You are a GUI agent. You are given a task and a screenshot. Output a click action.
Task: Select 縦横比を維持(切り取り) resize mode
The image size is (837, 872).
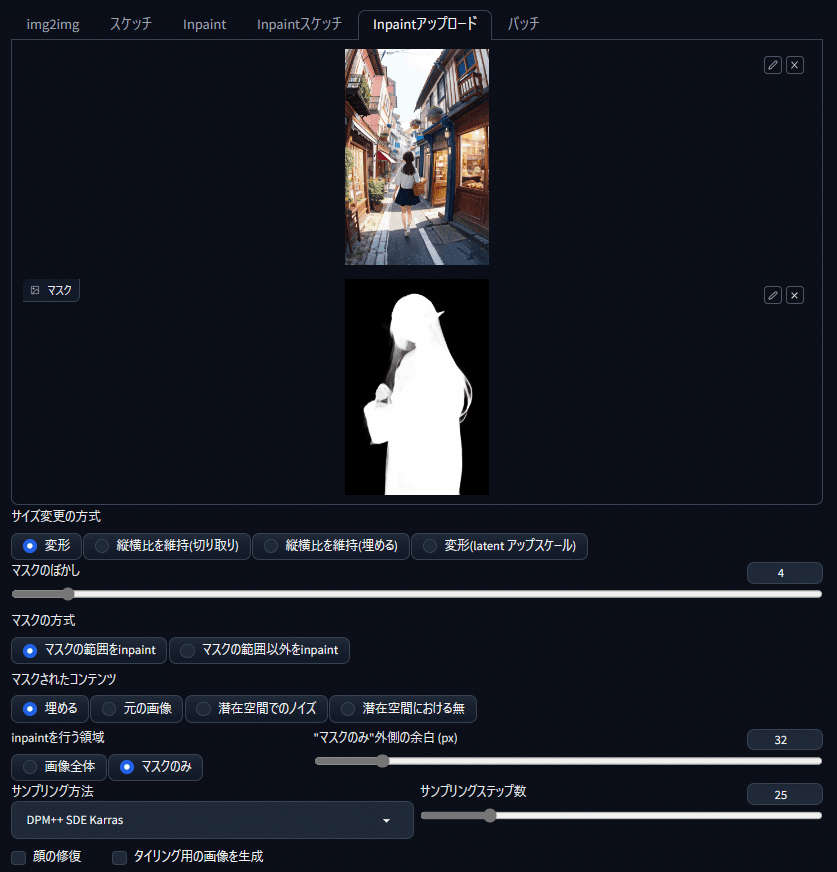[x=166, y=546]
